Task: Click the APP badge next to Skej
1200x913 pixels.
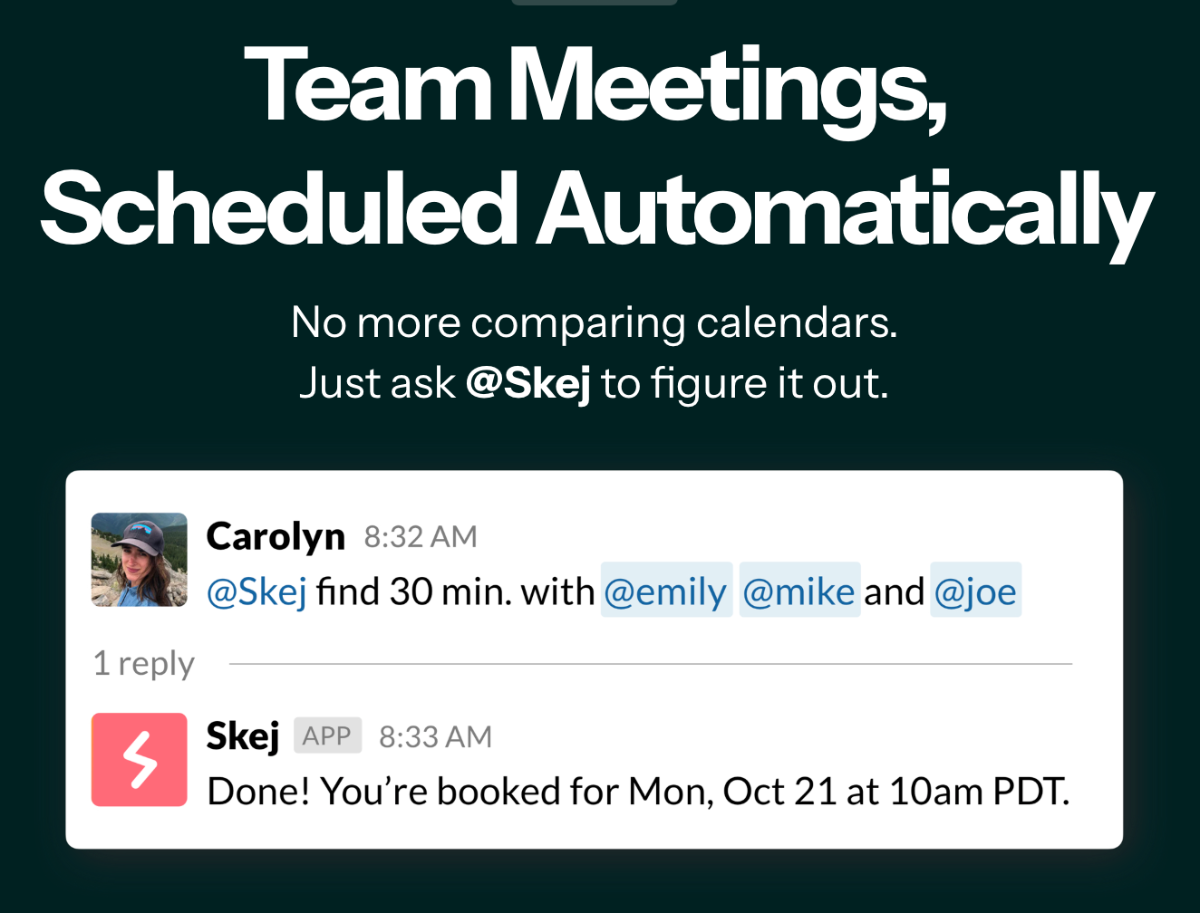Action: point(327,737)
